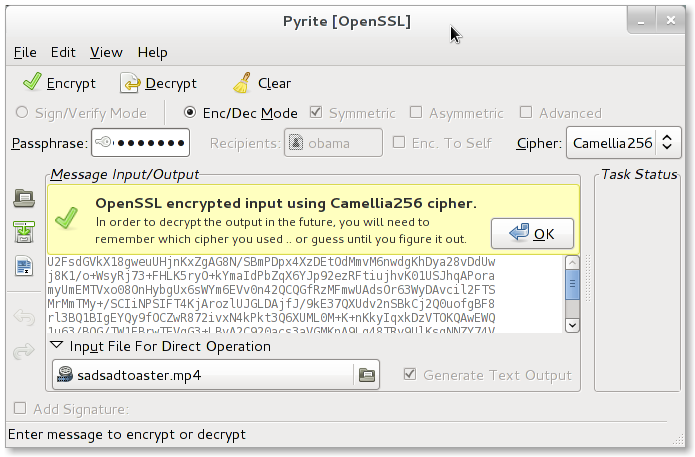Click the save output icon in left sidebar
The width and height of the screenshot is (695, 457).
point(24,232)
